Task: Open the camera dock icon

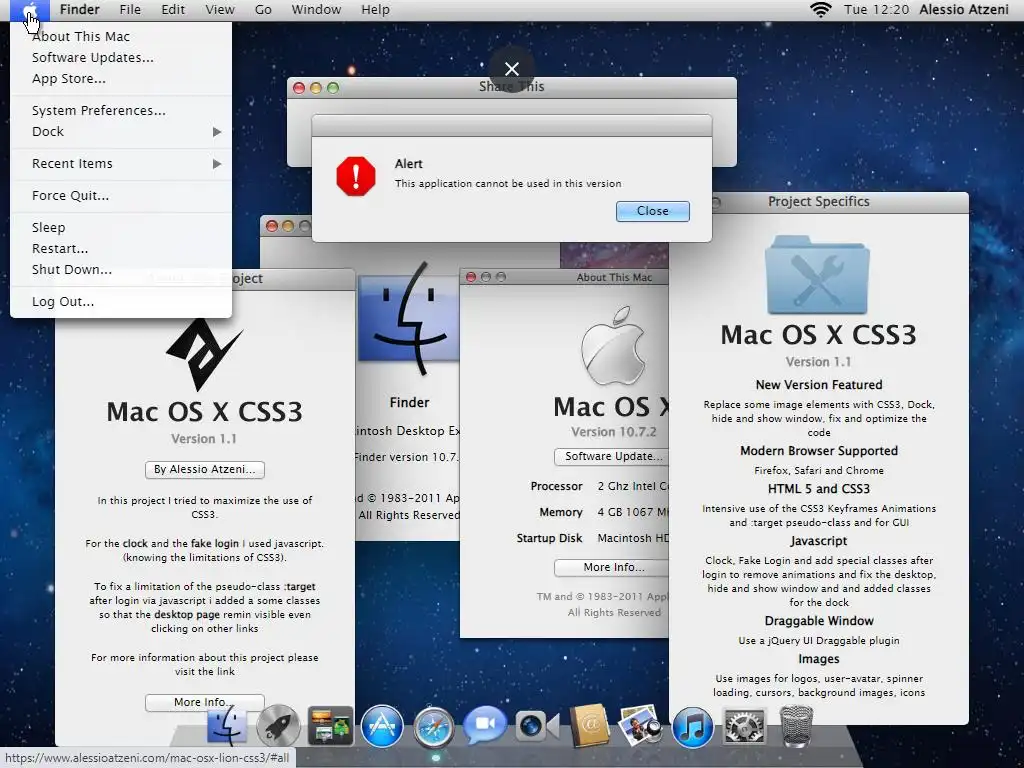Action: point(536,726)
